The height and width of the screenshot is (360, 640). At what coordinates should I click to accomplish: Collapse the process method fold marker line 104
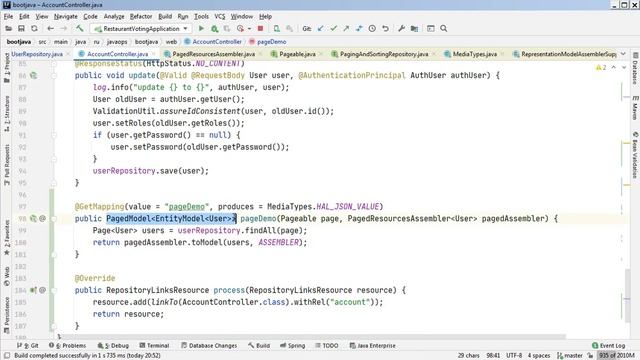coord(53,291)
